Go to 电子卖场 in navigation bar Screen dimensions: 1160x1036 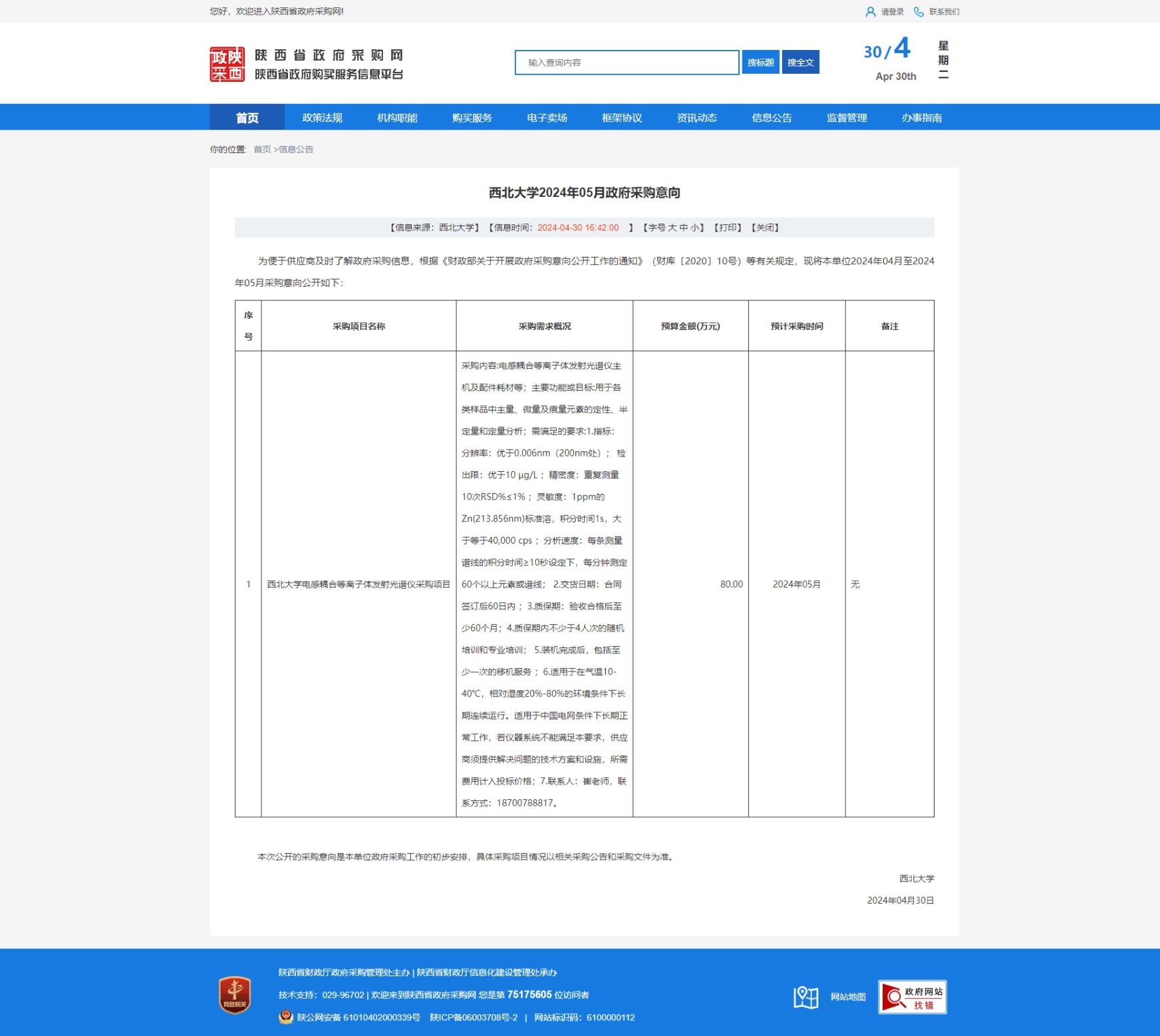click(x=547, y=118)
